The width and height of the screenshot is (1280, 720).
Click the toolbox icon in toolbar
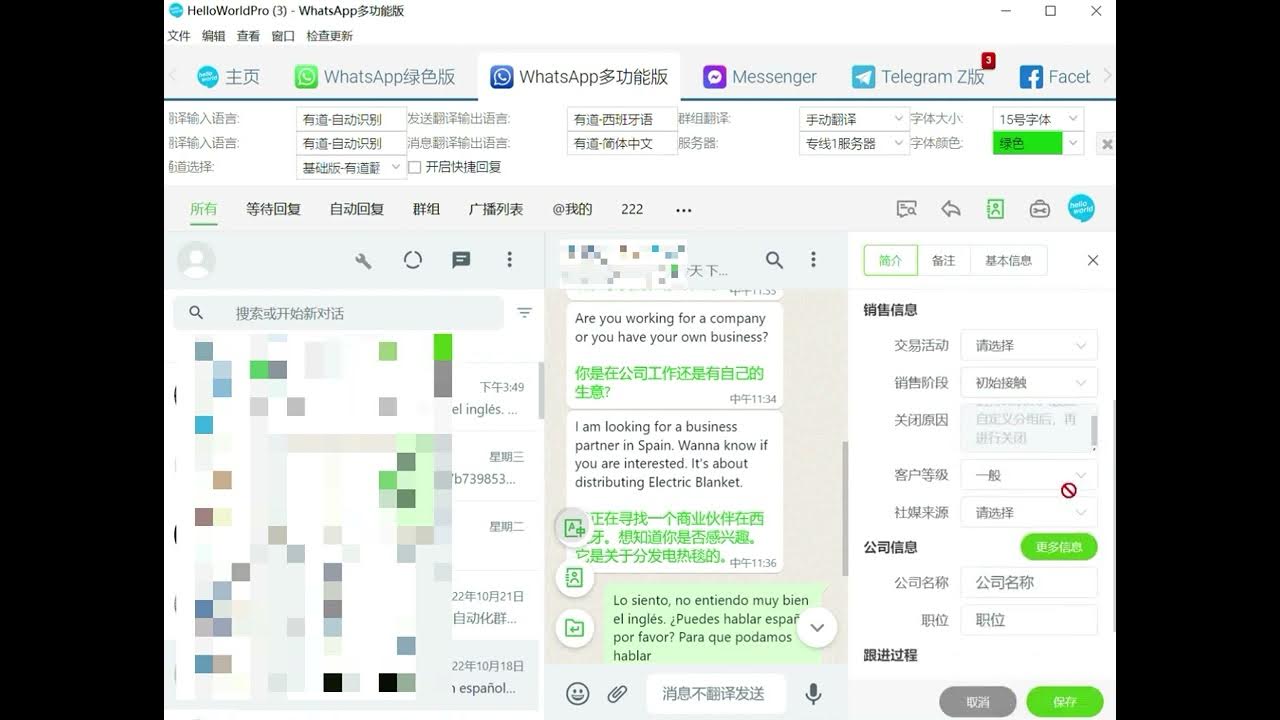[x=1039, y=209]
